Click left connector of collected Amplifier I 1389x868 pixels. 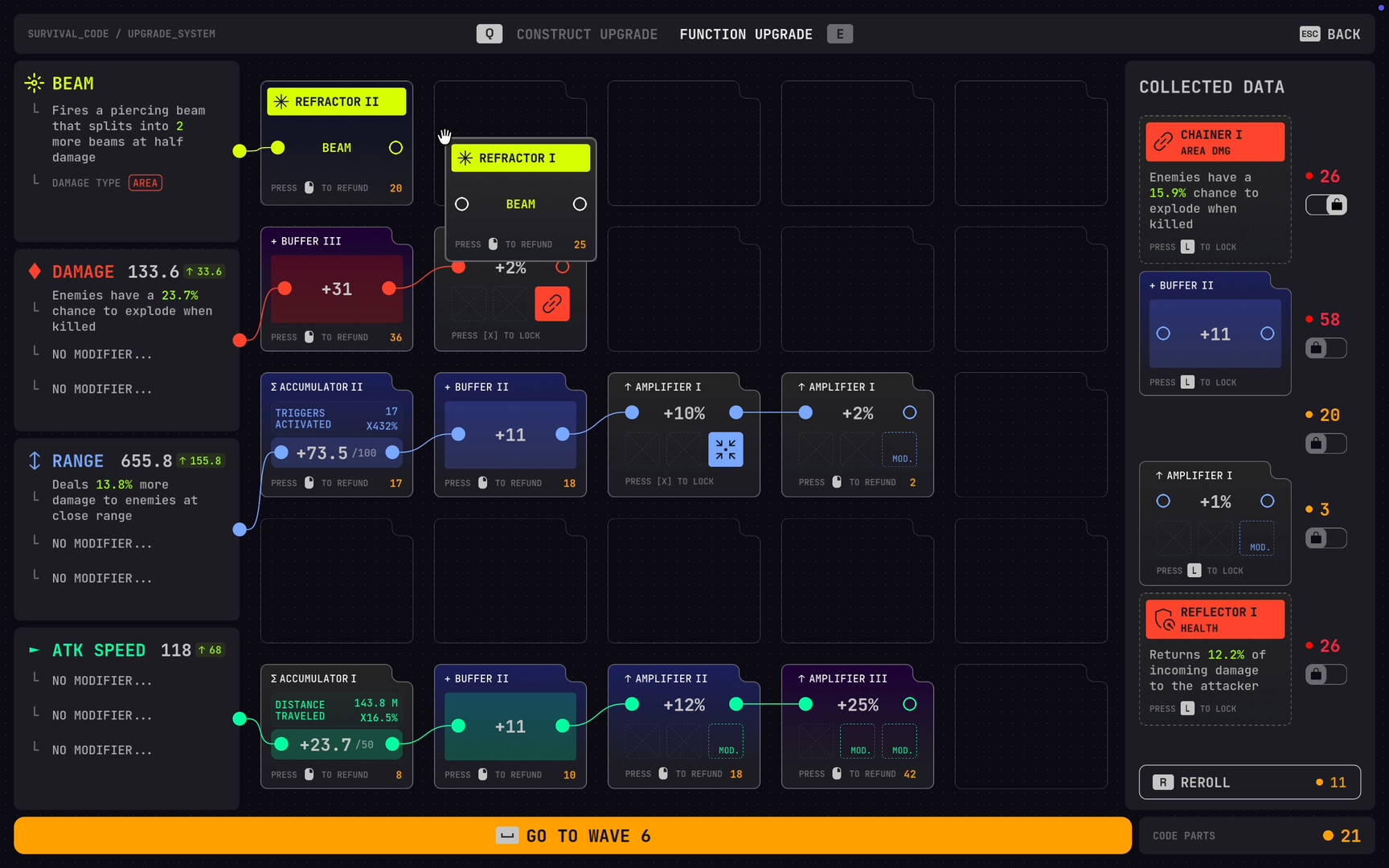pos(1163,502)
